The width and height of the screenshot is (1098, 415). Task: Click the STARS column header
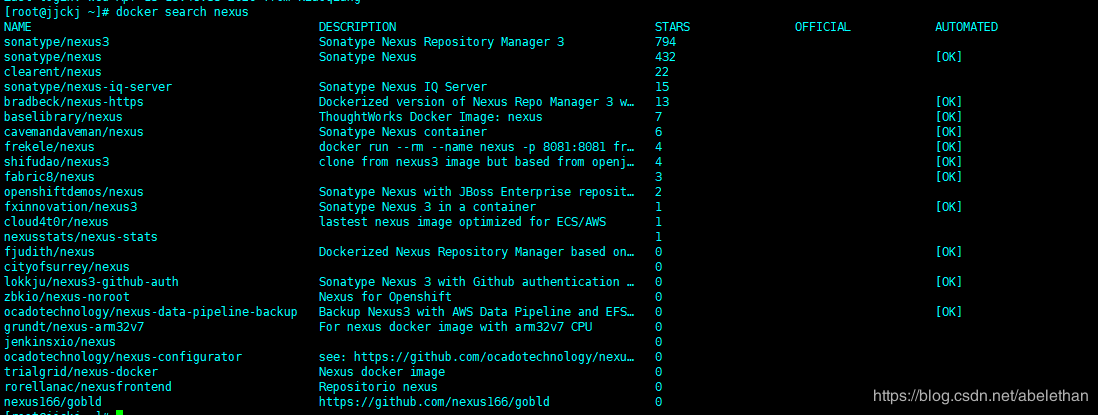672,27
